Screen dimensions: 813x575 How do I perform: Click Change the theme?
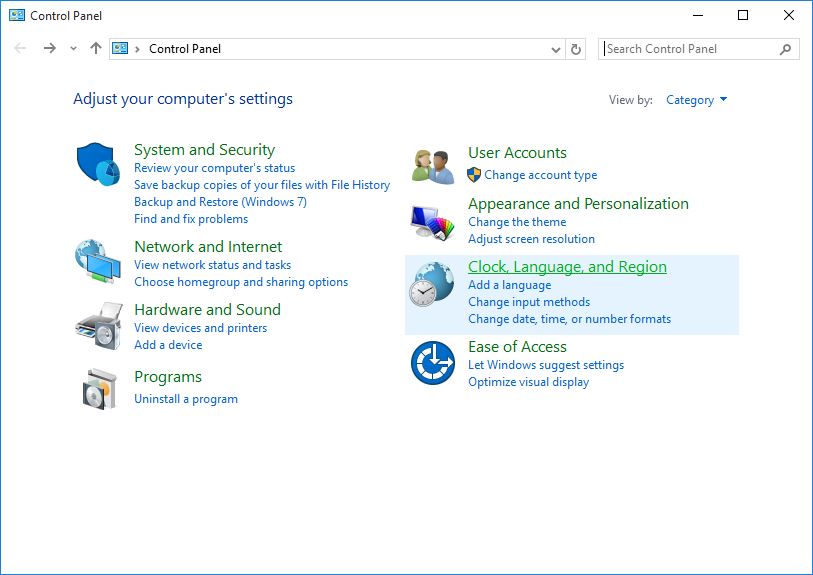point(517,222)
